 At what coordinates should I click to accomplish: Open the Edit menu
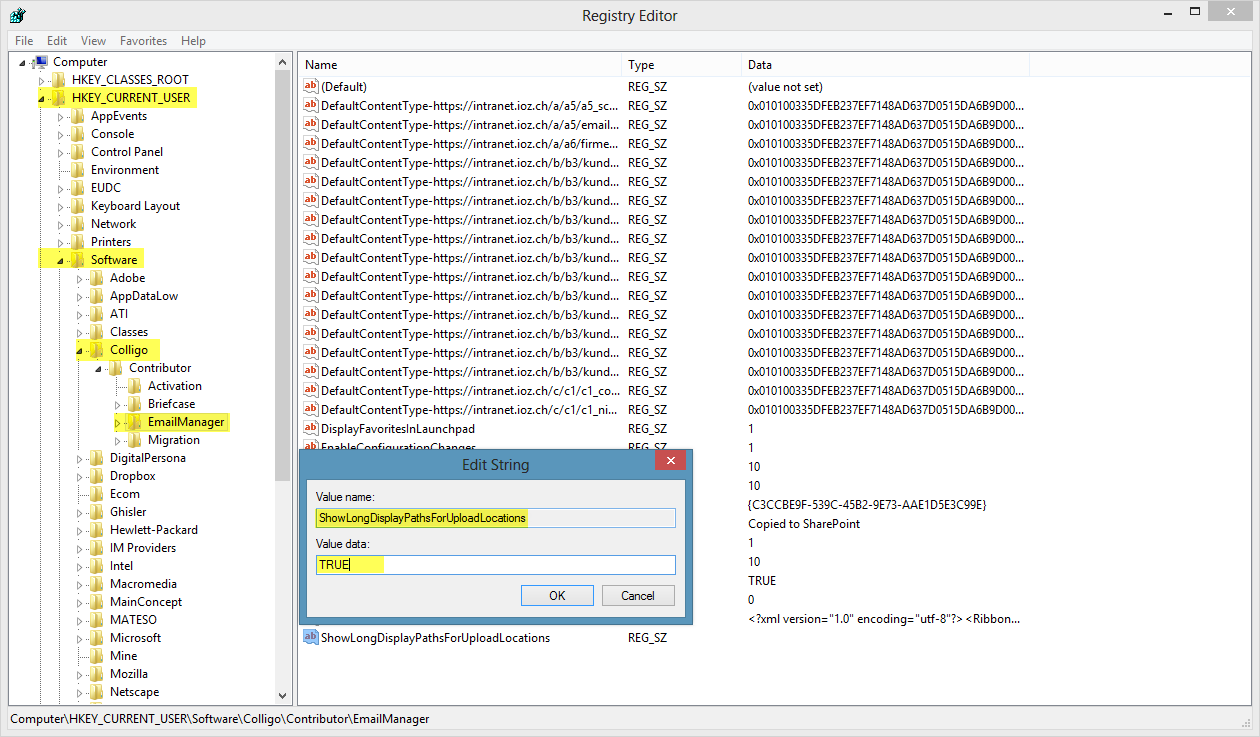(57, 41)
